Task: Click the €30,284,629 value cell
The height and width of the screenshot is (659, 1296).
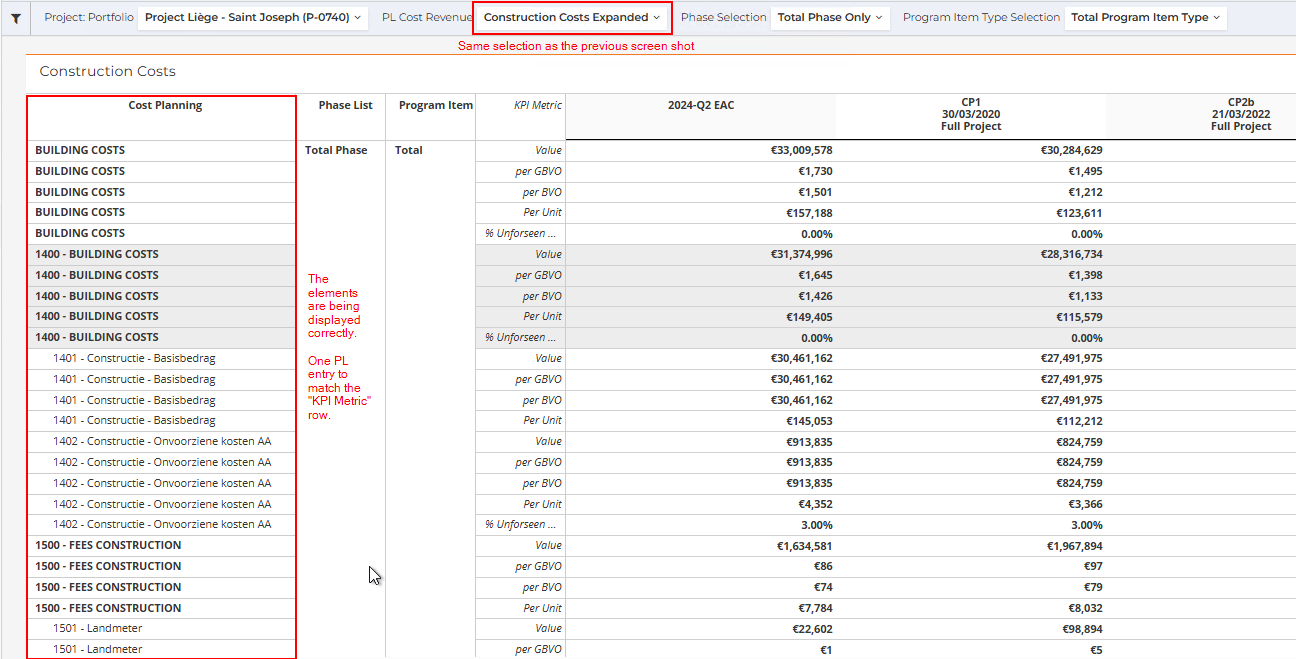Action: click(x=1071, y=151)
